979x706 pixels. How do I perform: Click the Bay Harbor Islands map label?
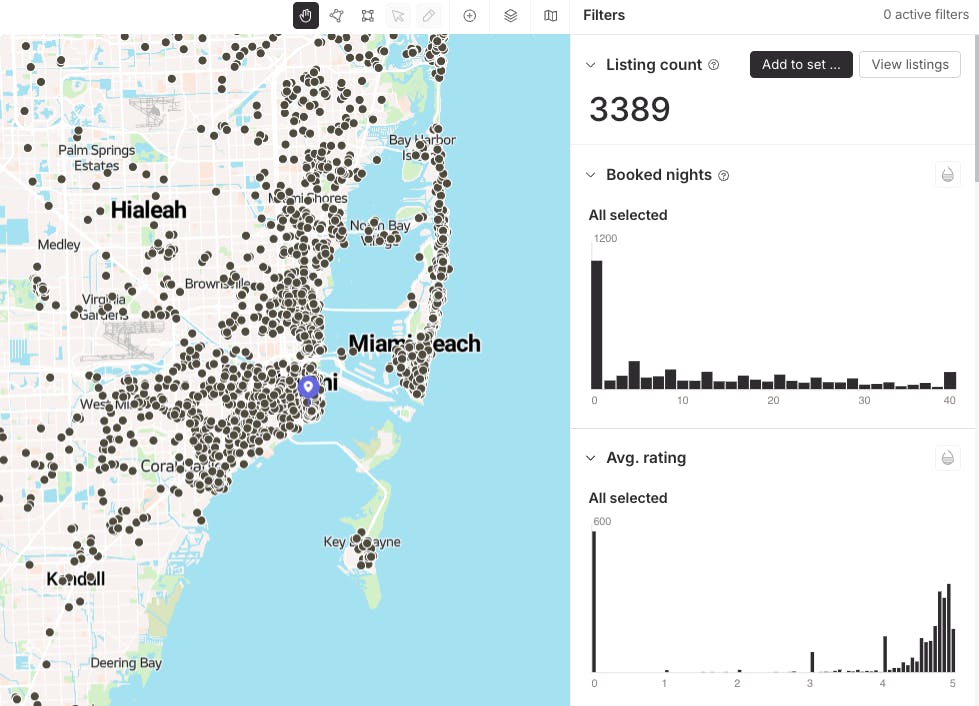click(422, 147)
